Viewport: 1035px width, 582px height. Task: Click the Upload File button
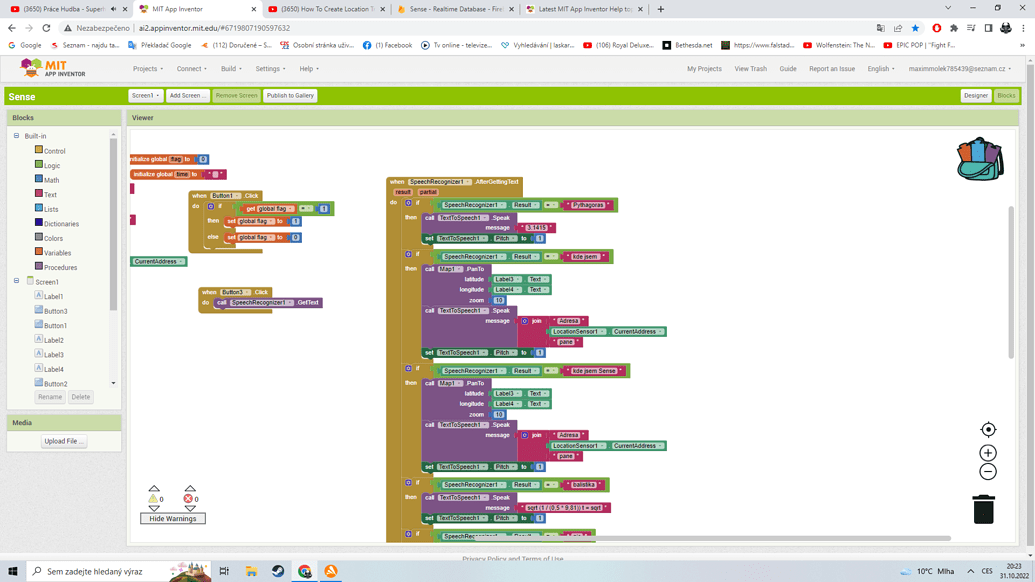tap(64, 441)
